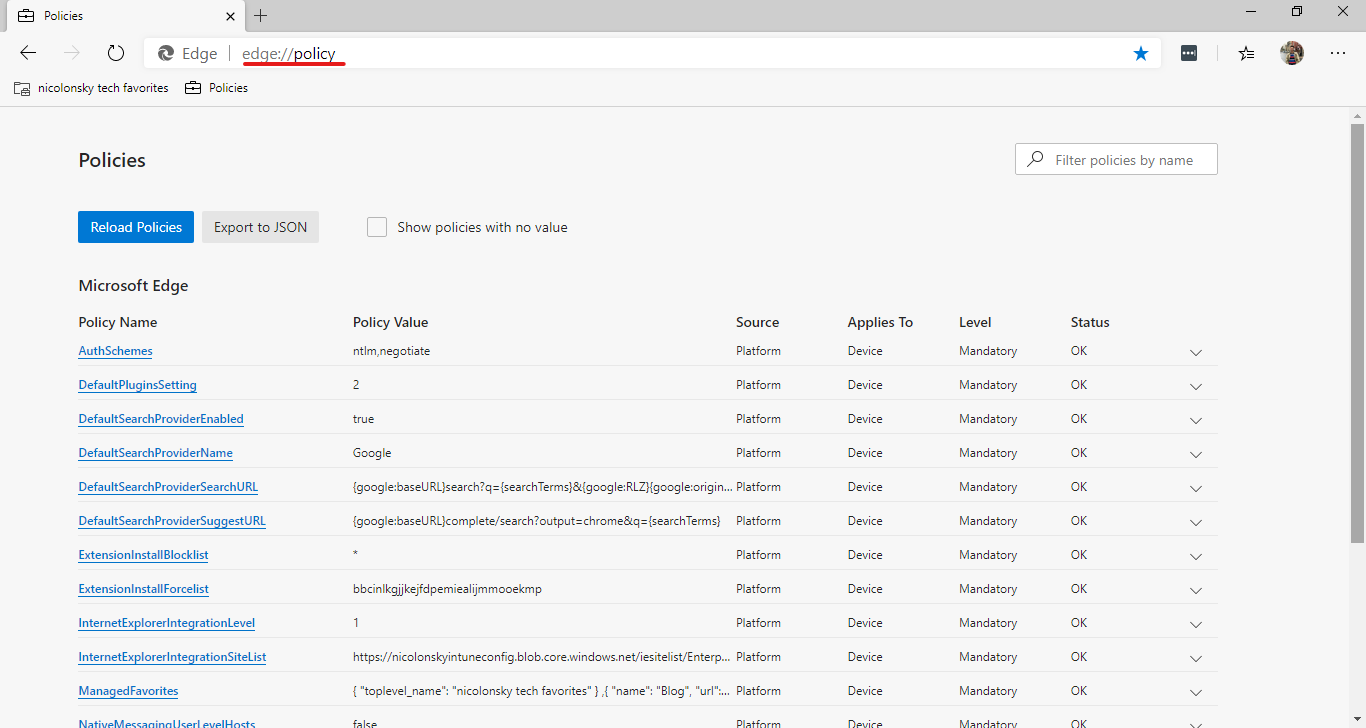Expand the DefaultSearchProviderEnabled row

(1196, 420)
